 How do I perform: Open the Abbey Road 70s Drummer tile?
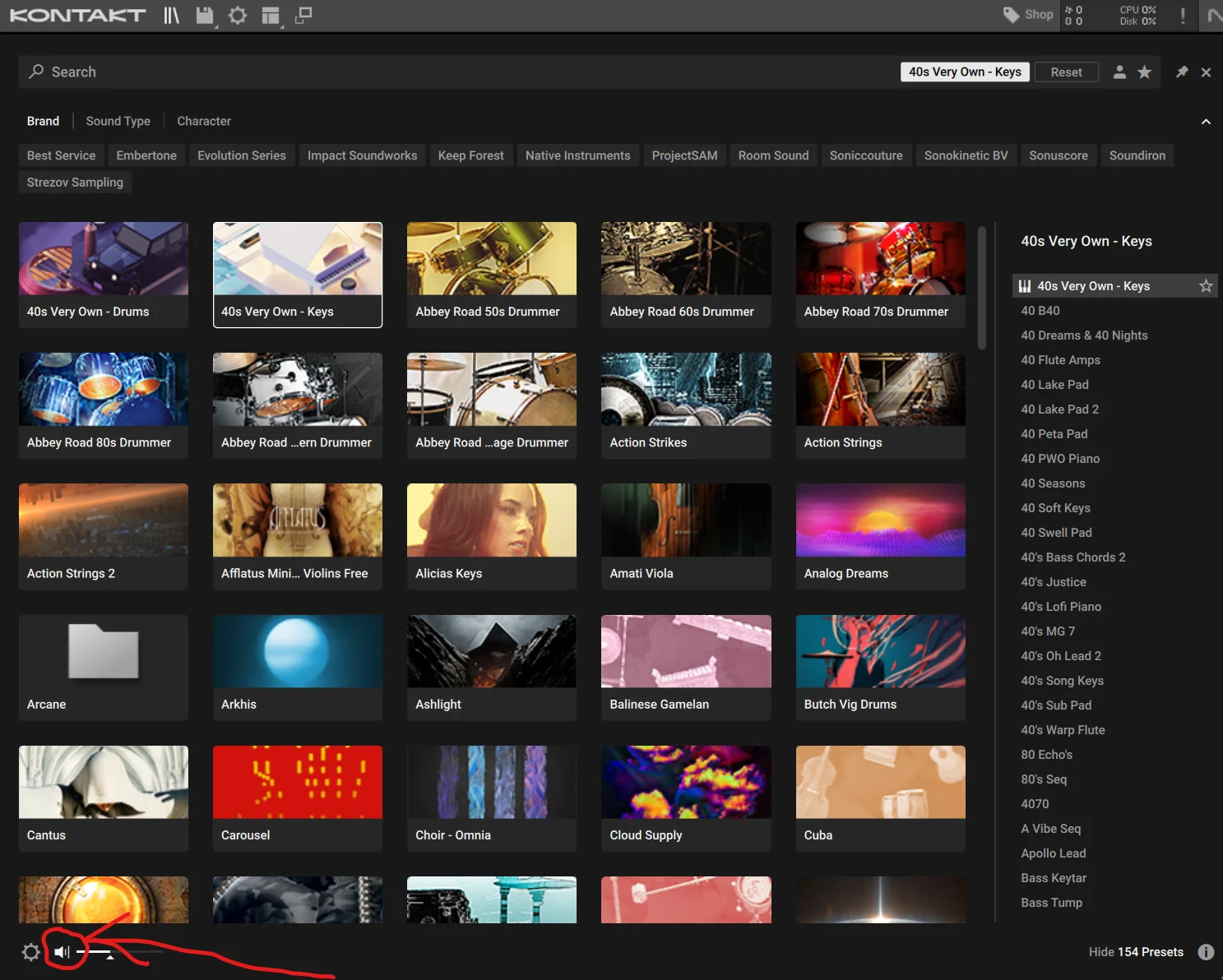[x=880, y=275]
